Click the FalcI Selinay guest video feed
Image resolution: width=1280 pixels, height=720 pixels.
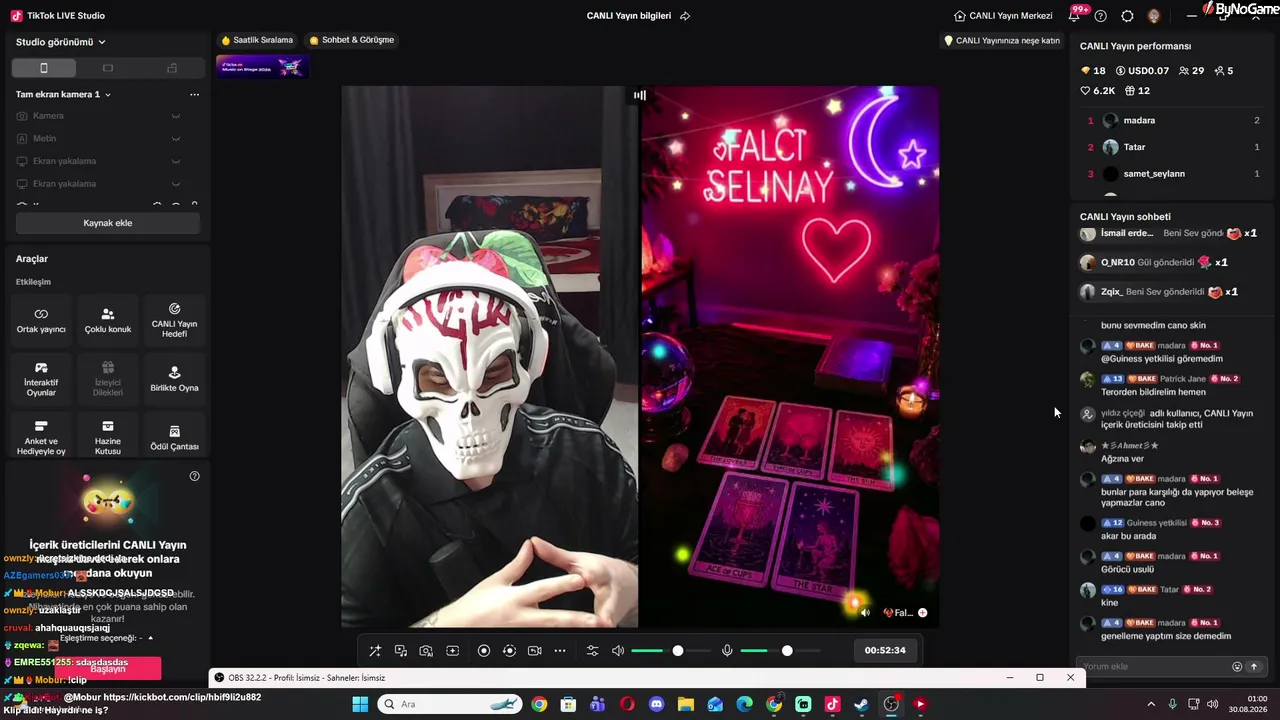point(790,356)
